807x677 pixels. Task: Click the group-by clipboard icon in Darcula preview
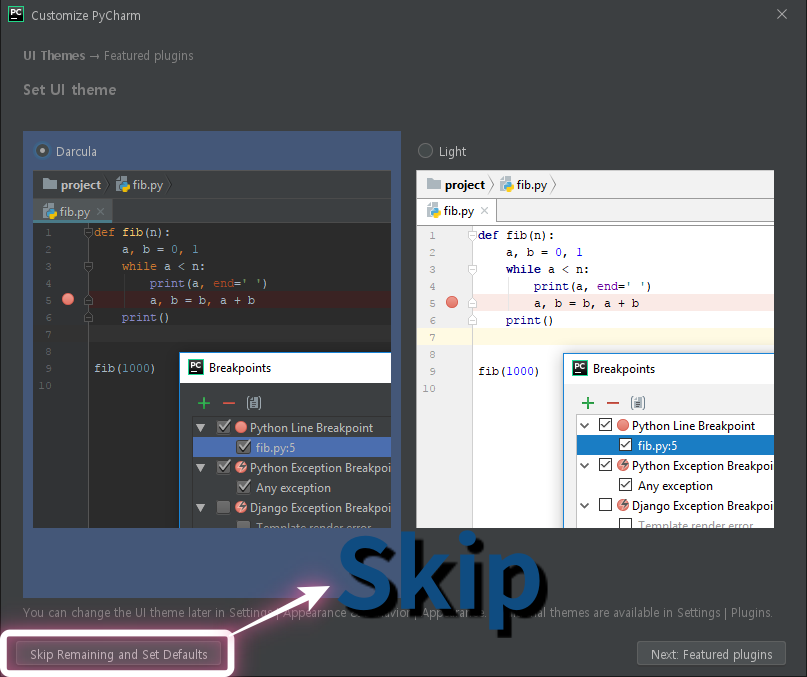(254, 403)
